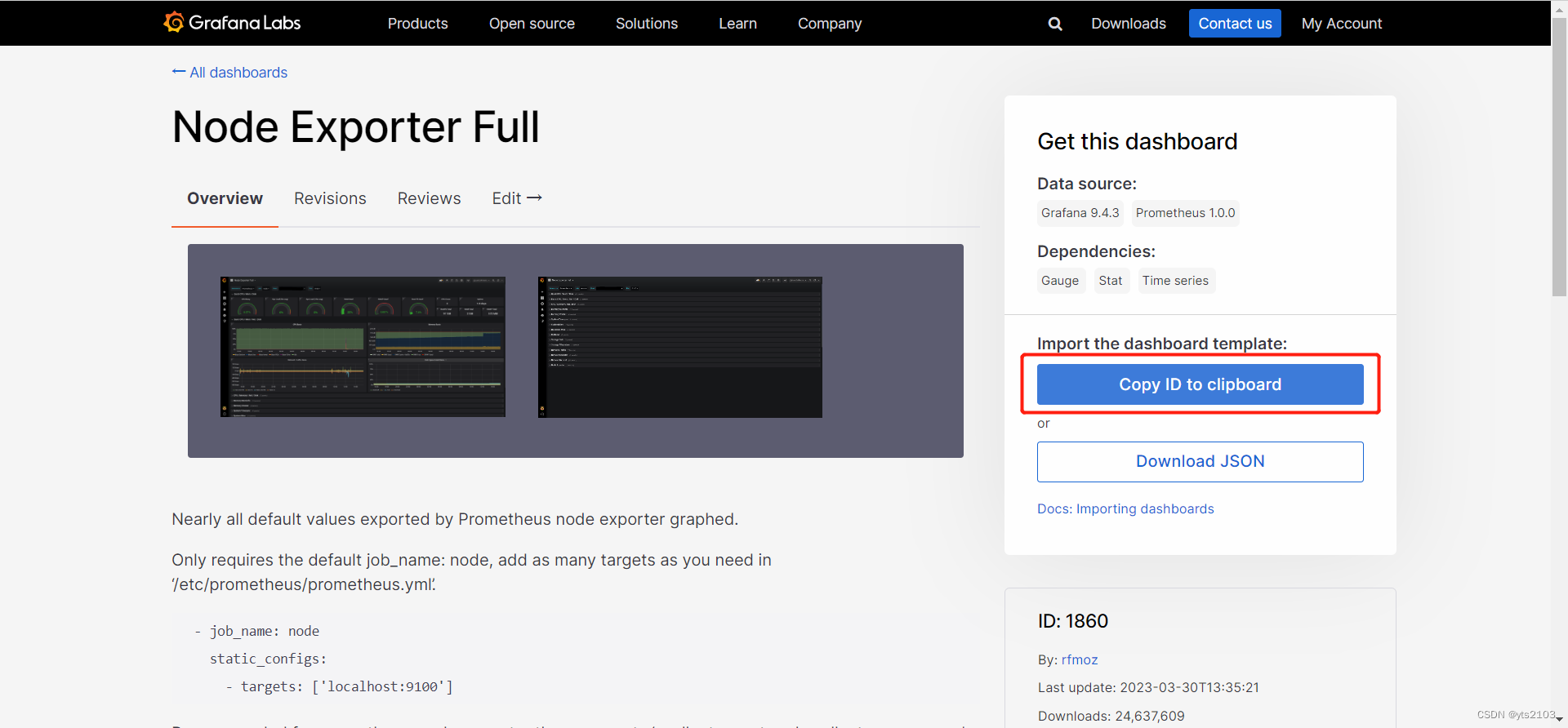Click the Last update date text
Screen dimensions: 1568x728
pos(1148,688)
